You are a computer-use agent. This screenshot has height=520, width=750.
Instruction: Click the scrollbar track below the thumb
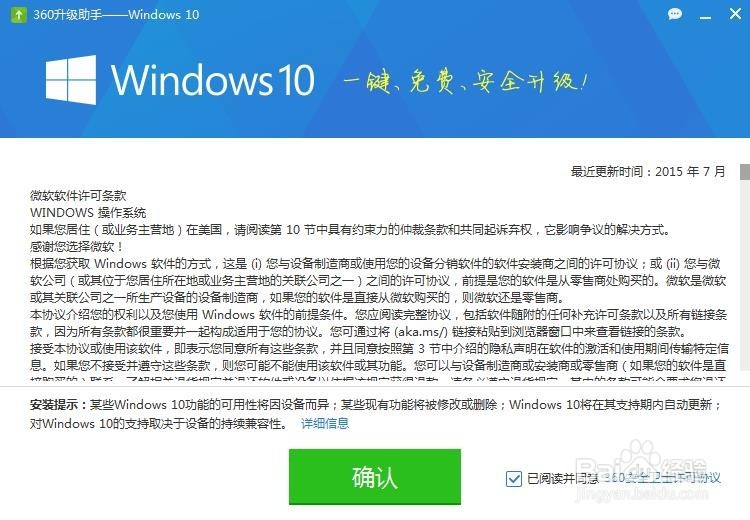[745, 275]
